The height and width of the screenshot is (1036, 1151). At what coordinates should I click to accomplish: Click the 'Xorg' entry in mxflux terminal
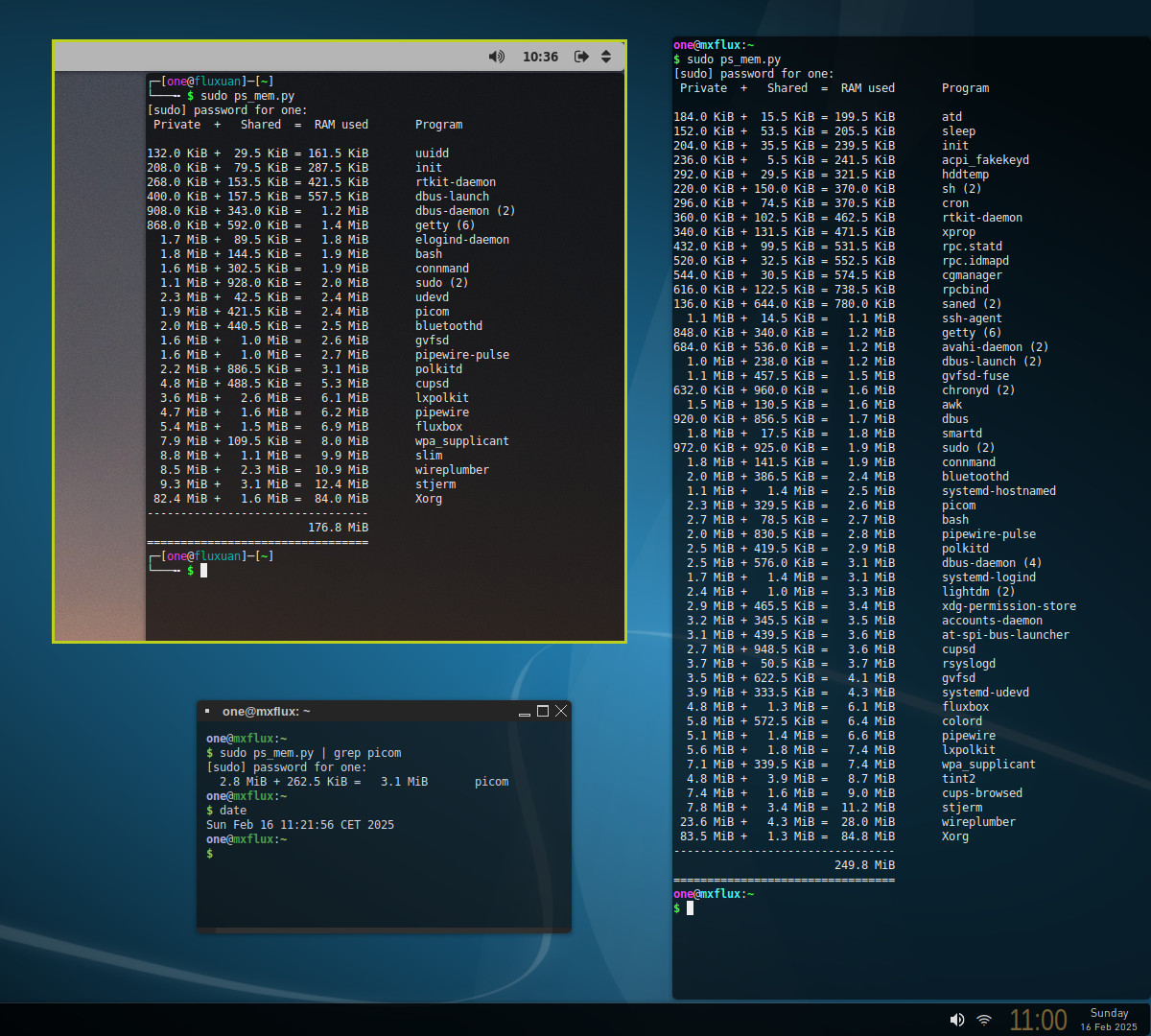[955, 836]
